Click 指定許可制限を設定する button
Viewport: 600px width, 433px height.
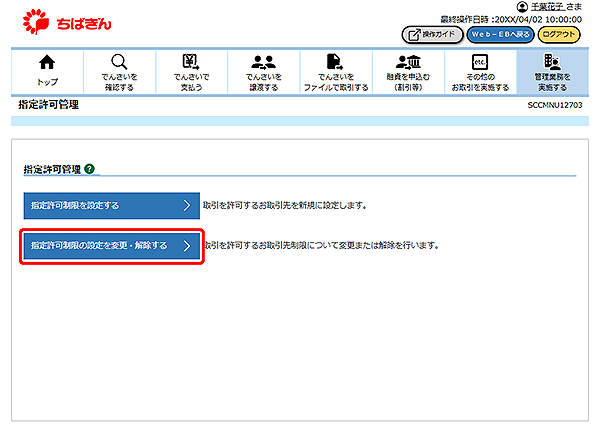click(x=112, y=205)
